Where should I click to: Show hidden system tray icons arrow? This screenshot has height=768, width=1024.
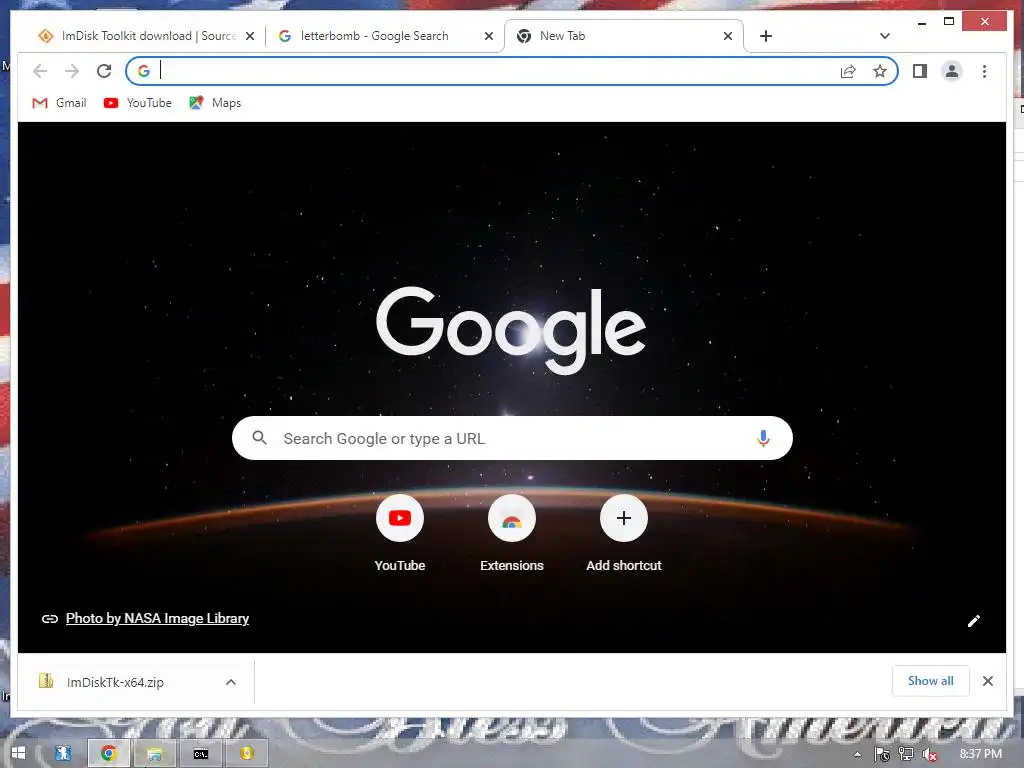point(857,754)
